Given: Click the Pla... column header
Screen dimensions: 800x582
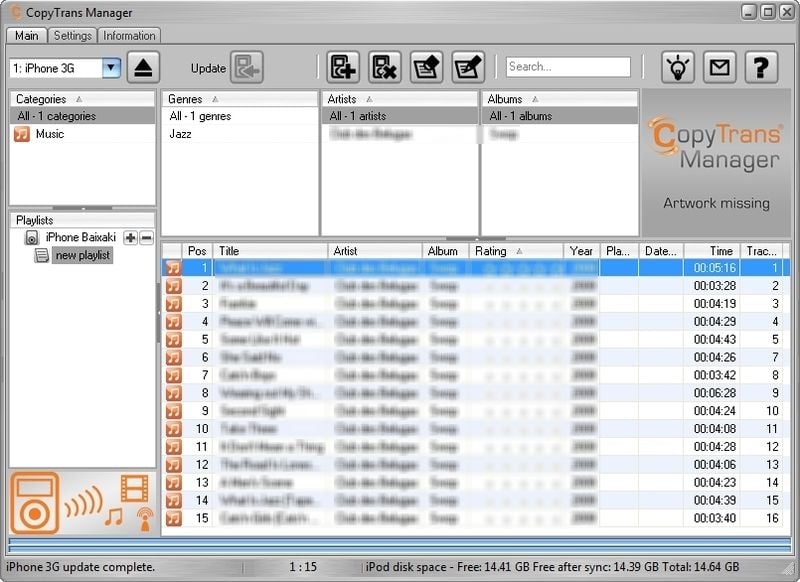Looking at the screenshot, I should point(619,251).
